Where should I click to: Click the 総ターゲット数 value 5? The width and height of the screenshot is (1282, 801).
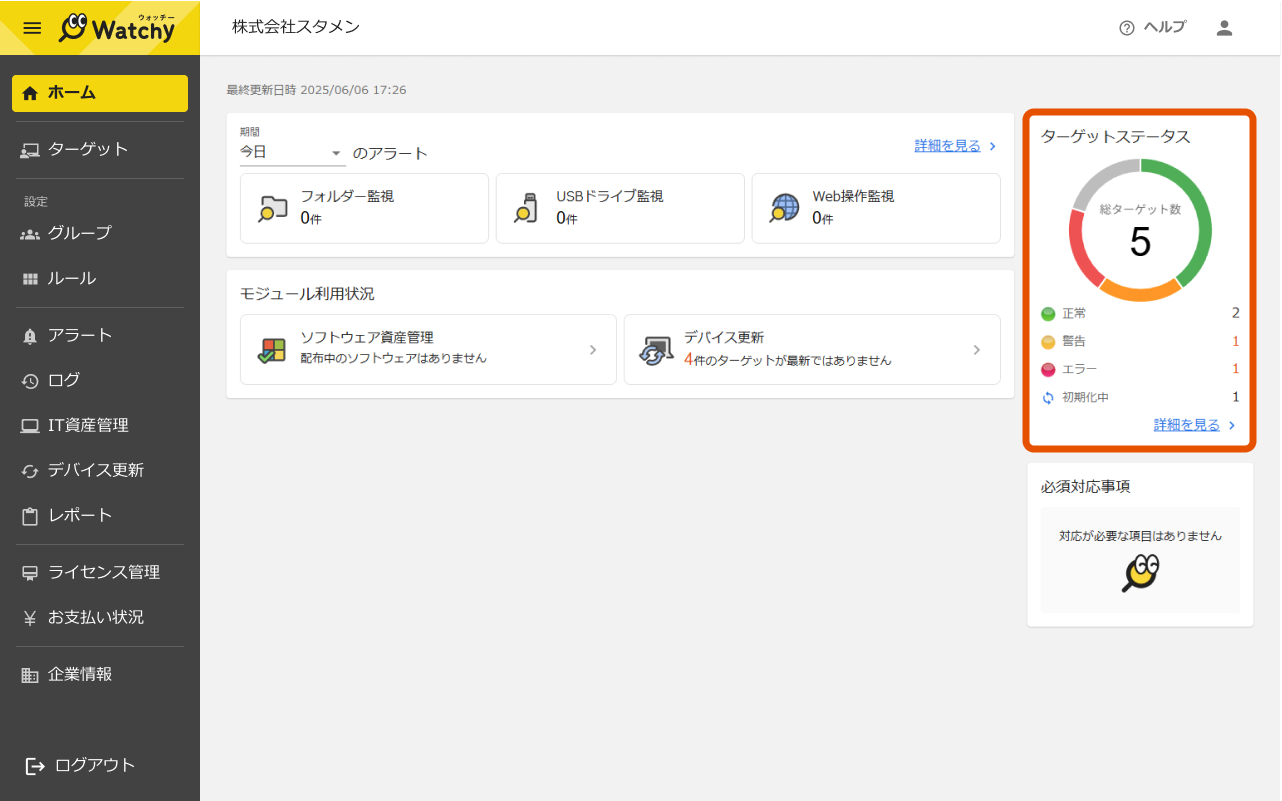[x=1140, y=242]
